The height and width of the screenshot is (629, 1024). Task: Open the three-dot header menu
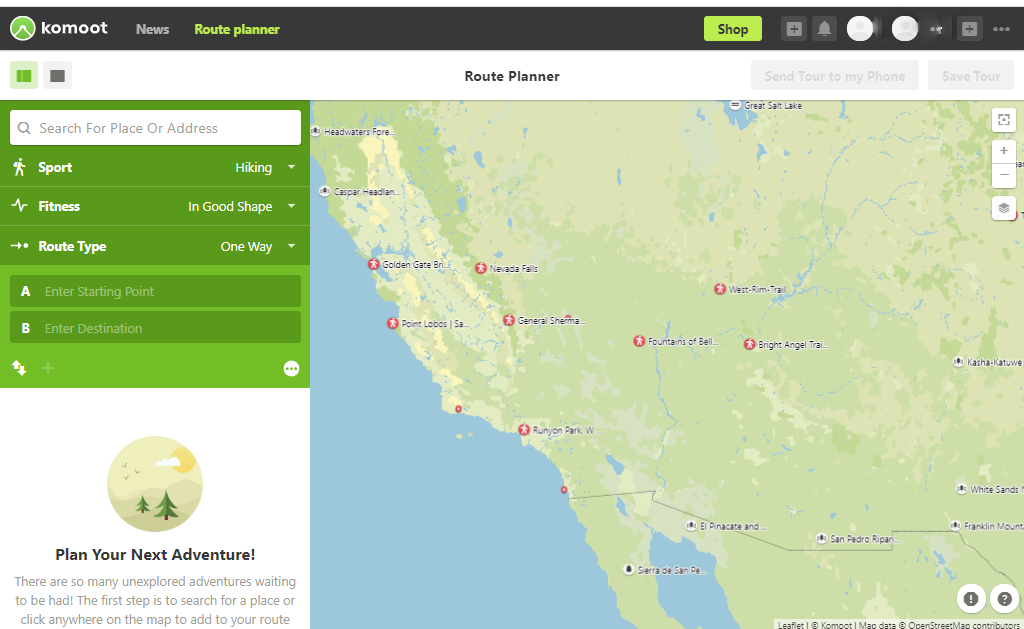pyautogui.click(x=1001, y=29)
